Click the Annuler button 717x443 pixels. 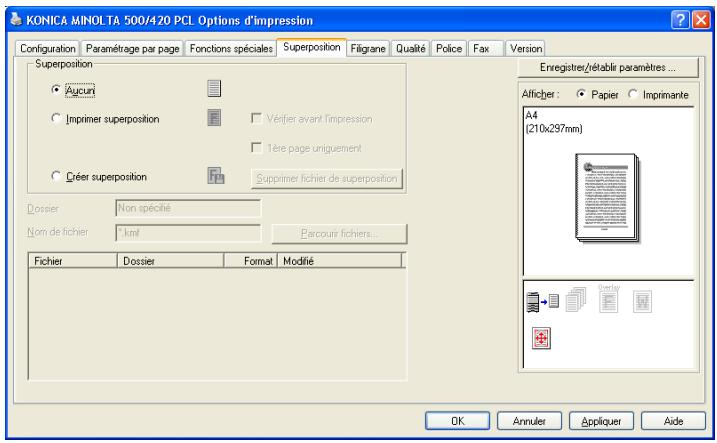click(x=529, y=421)
